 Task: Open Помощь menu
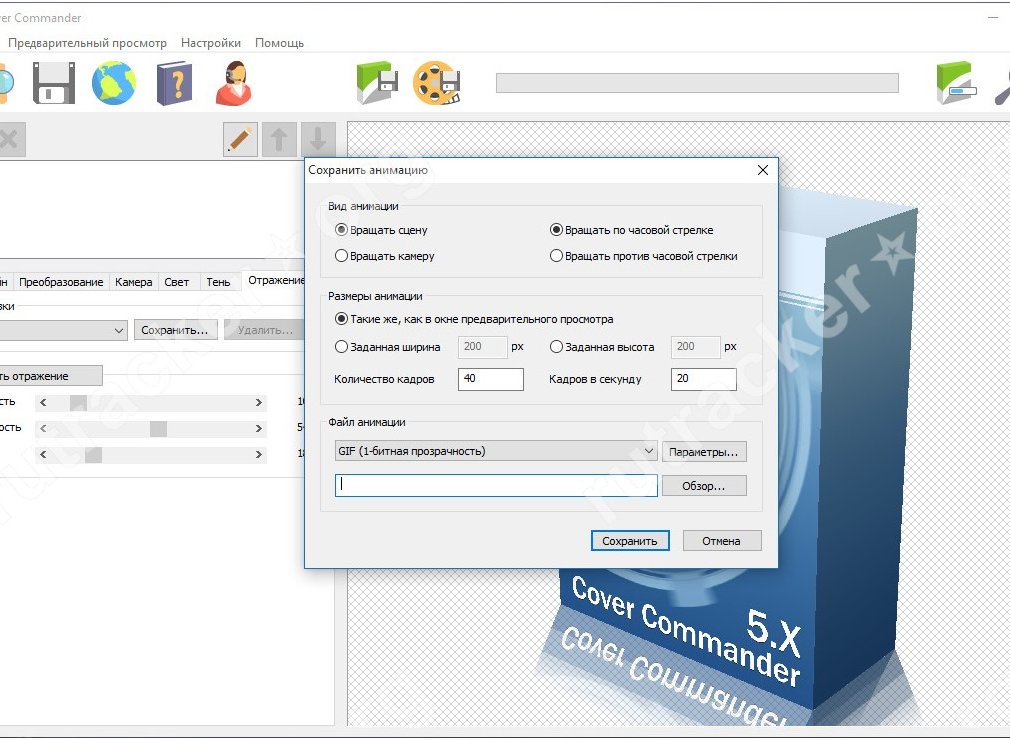coord(279,43)
